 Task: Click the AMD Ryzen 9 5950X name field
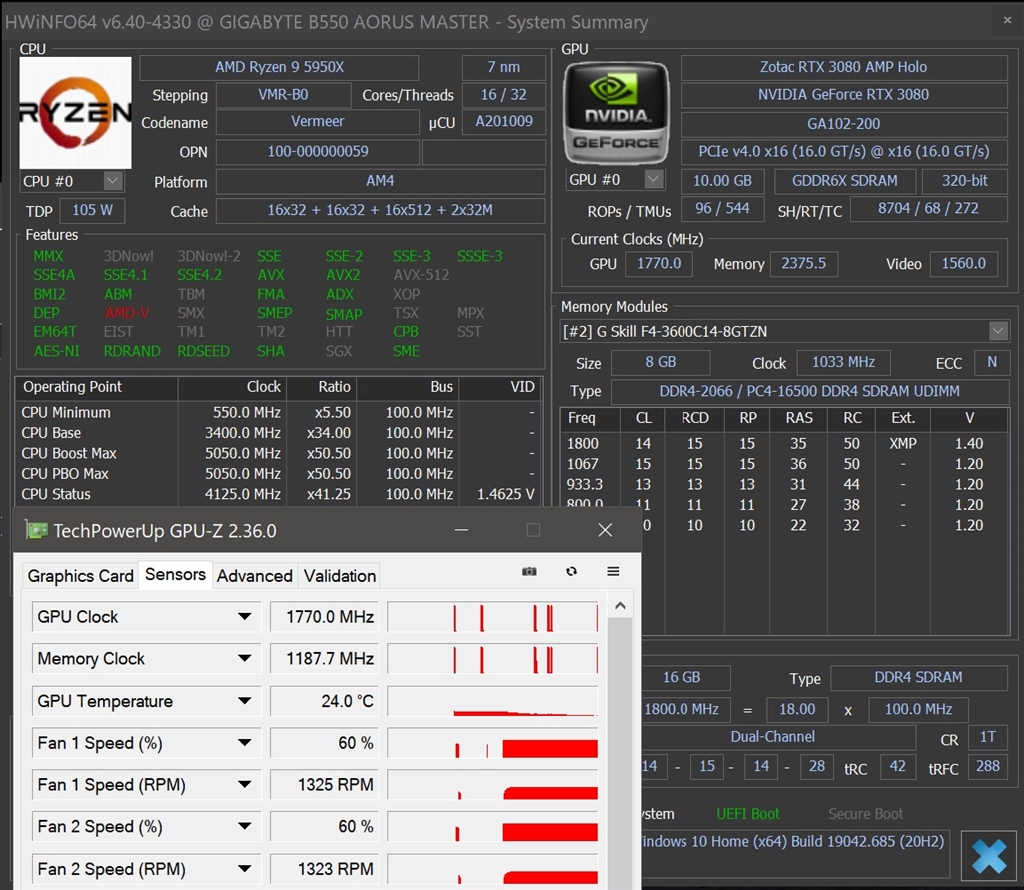279,67
